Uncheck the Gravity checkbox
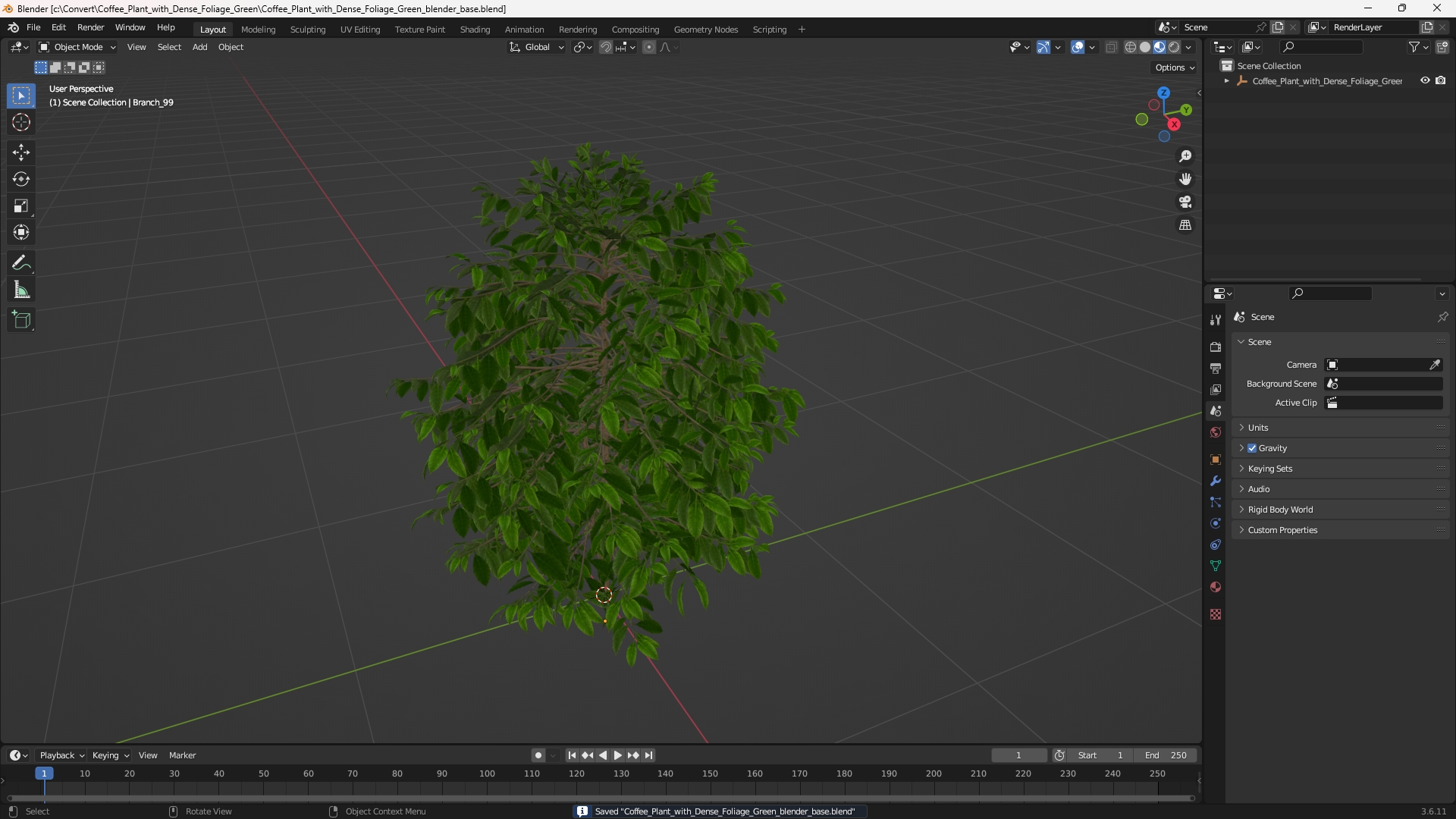The width and height of the screenshot is (1456, 819). click(1252, 448)
